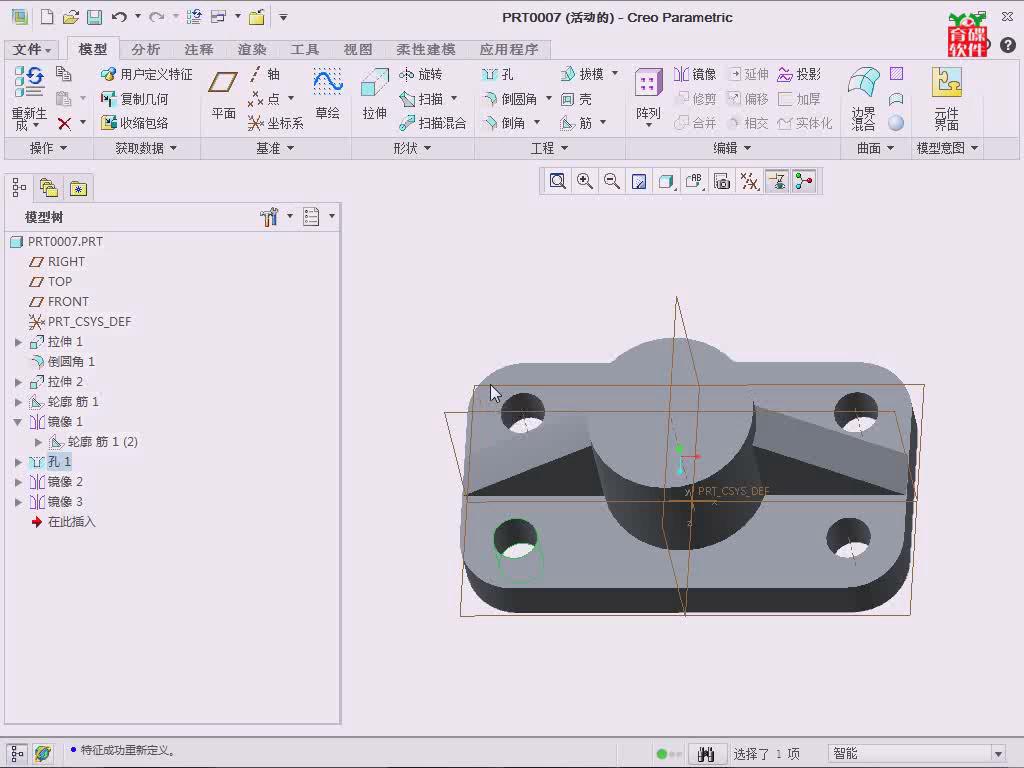The width and height of the screenshot is (1024, 768).
Task: Open the help question mark icon
Action: tap(1008, 44)
